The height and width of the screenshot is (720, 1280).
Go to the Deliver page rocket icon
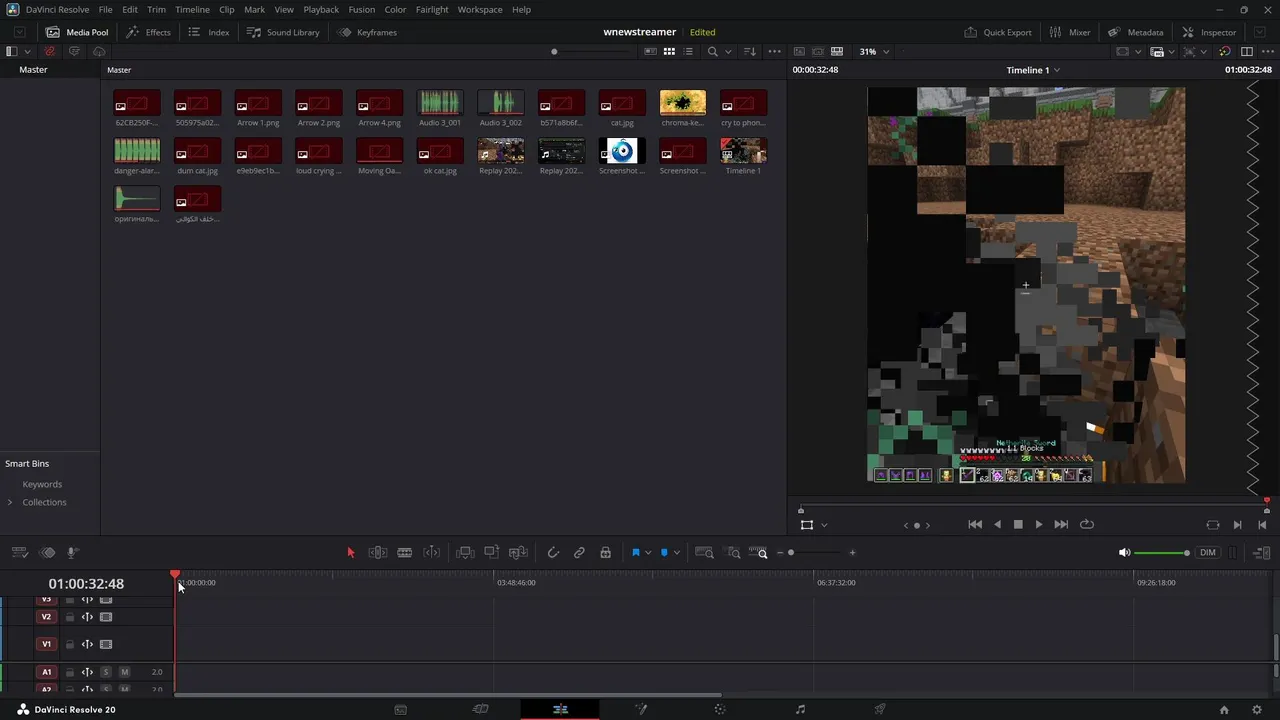(880, 709)
